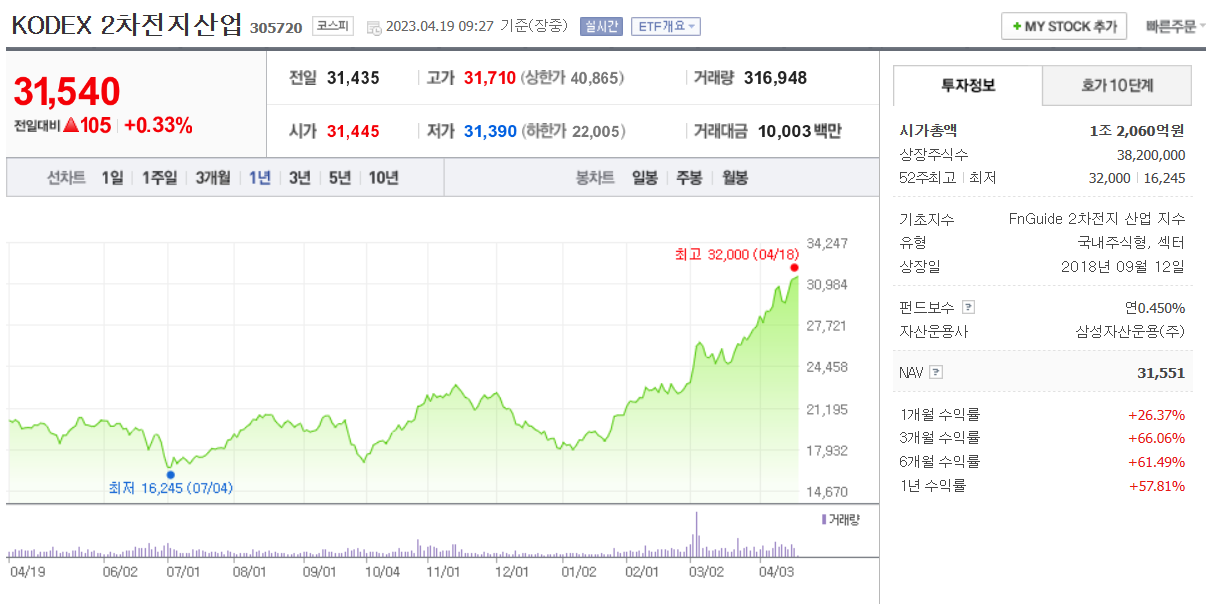Click the 상장주식수 value 38,200,000
The image size is (1217, 604).
point(1151,155)
